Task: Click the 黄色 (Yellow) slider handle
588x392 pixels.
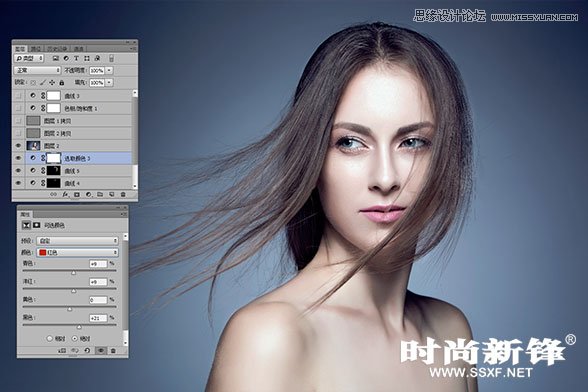Action: point(69,309)
